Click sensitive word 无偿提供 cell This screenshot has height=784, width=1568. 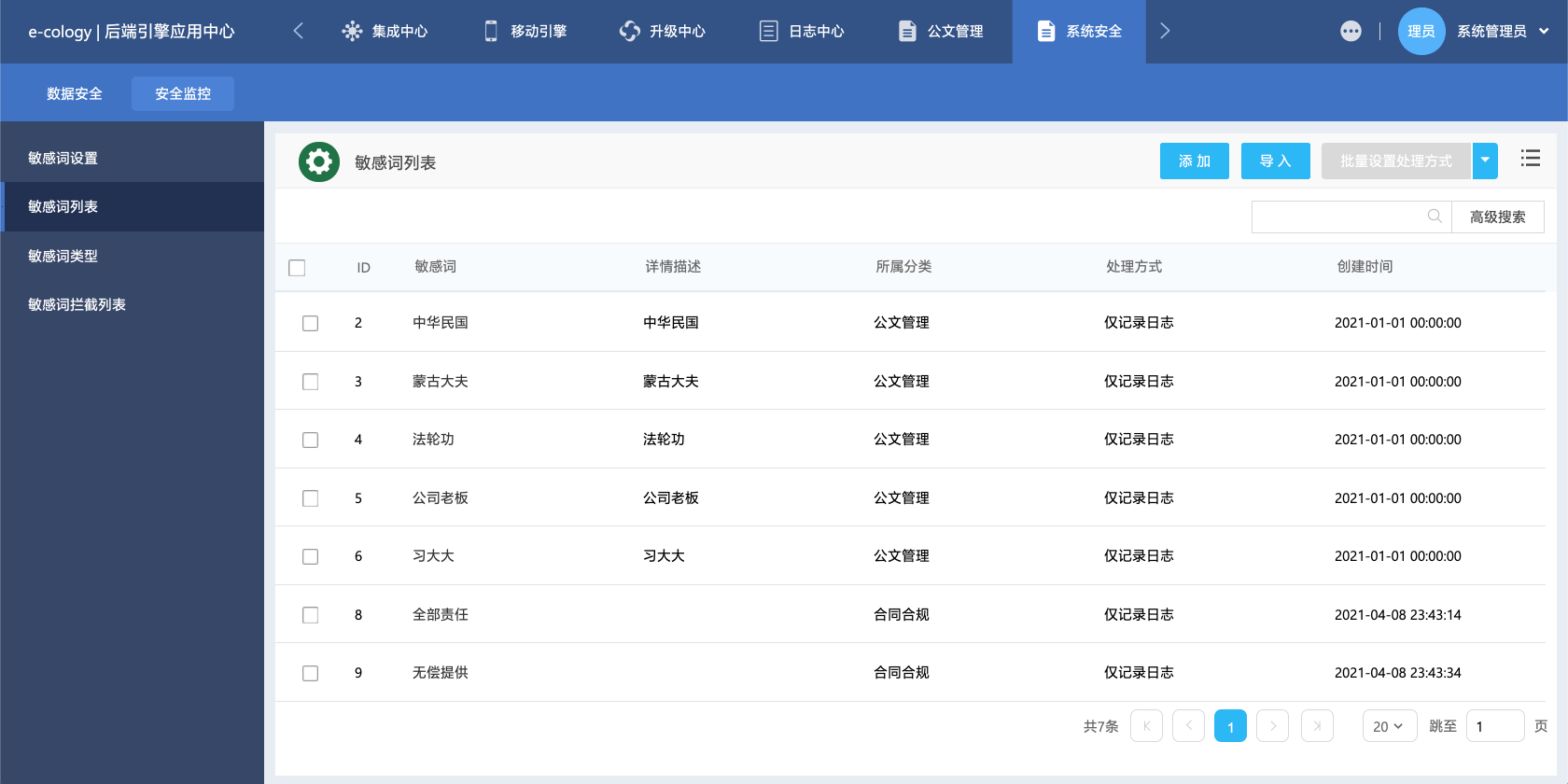point(441,673)
